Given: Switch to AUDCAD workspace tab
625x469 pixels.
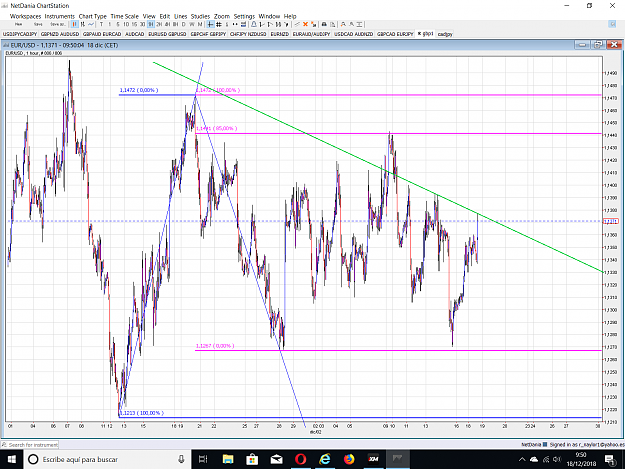Looking at the screenshot, I should (134, 34).
